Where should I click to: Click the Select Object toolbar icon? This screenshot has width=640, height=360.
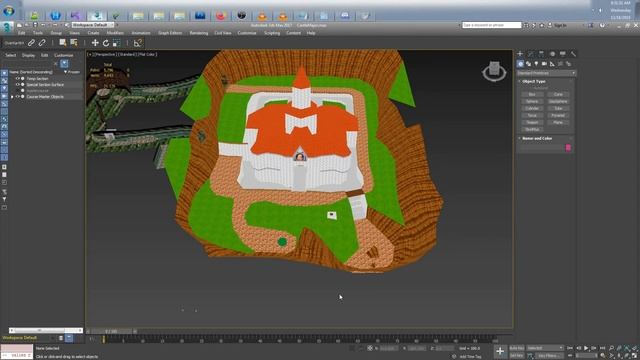[63, 43]
